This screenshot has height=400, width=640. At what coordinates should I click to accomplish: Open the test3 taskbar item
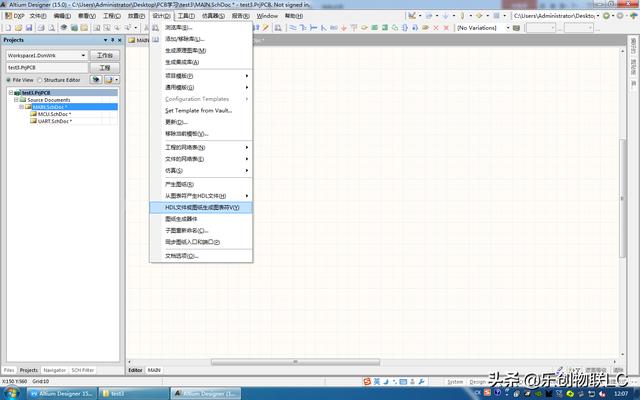tap(133, 393)
